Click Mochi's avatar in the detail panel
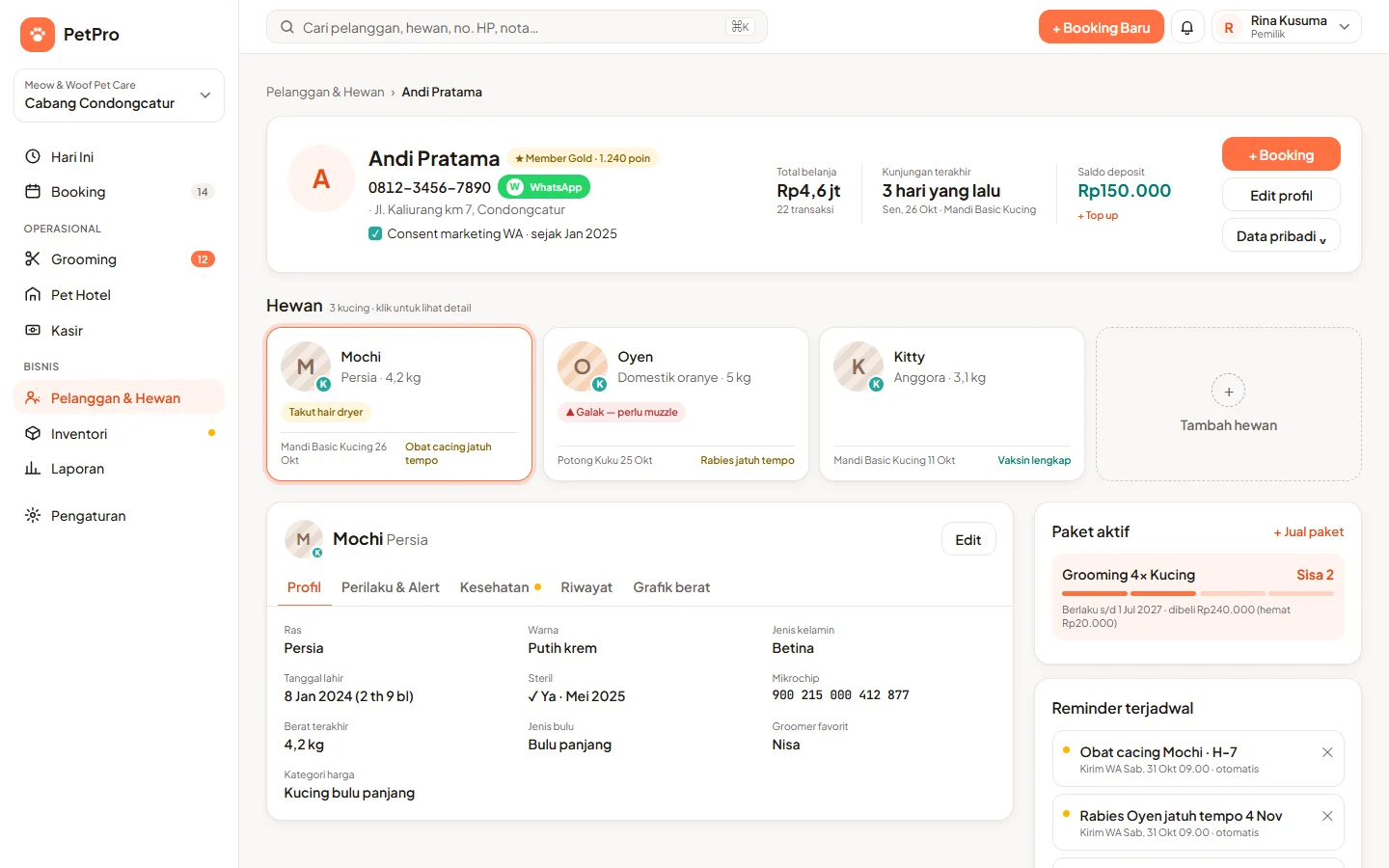Screen dimensions: 1389x868 [303, 539]
